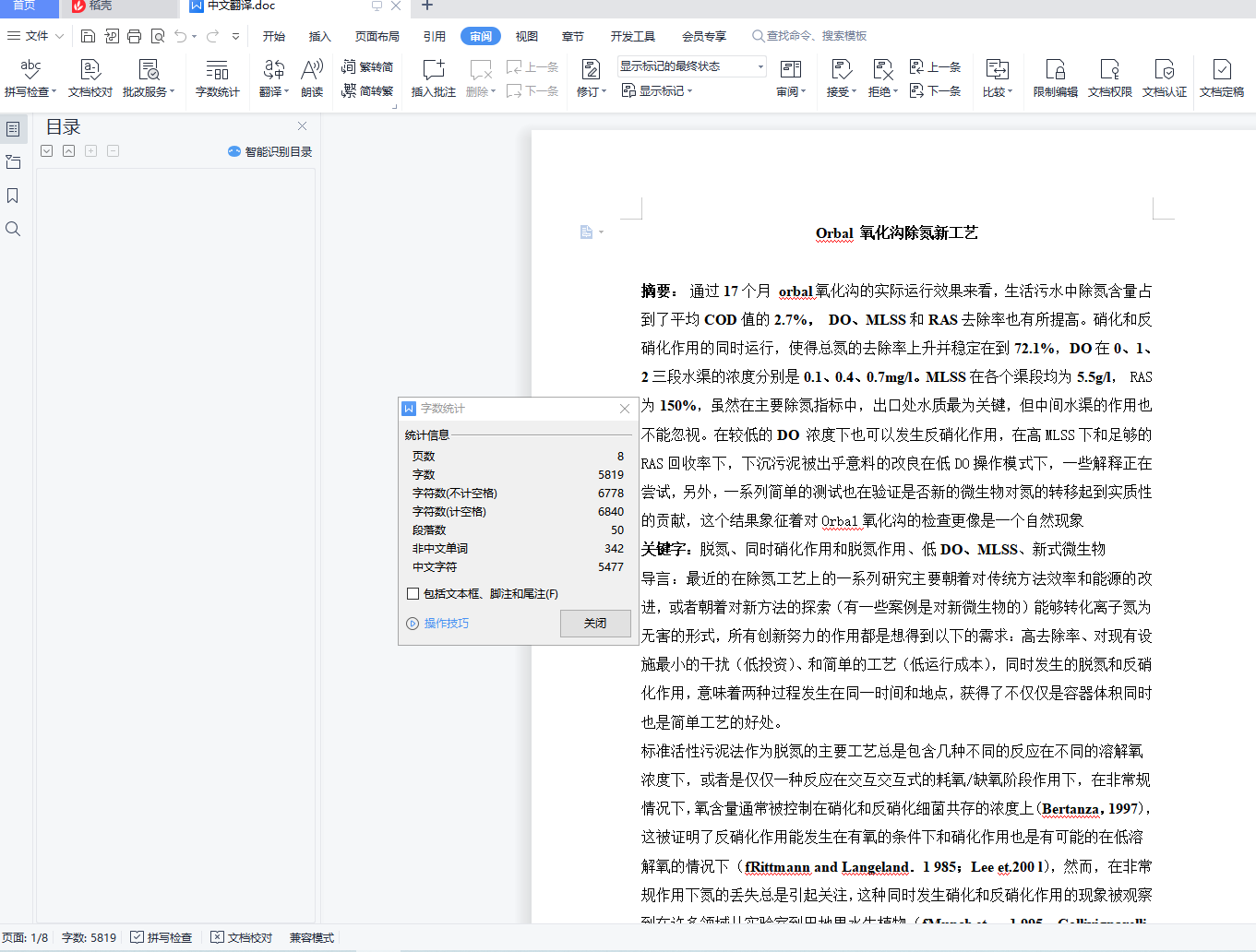This screenshot has width=1256, height=952.
Task: Switch to the 页面布局 ribbon tab
Action: click(x=377, y=36)
